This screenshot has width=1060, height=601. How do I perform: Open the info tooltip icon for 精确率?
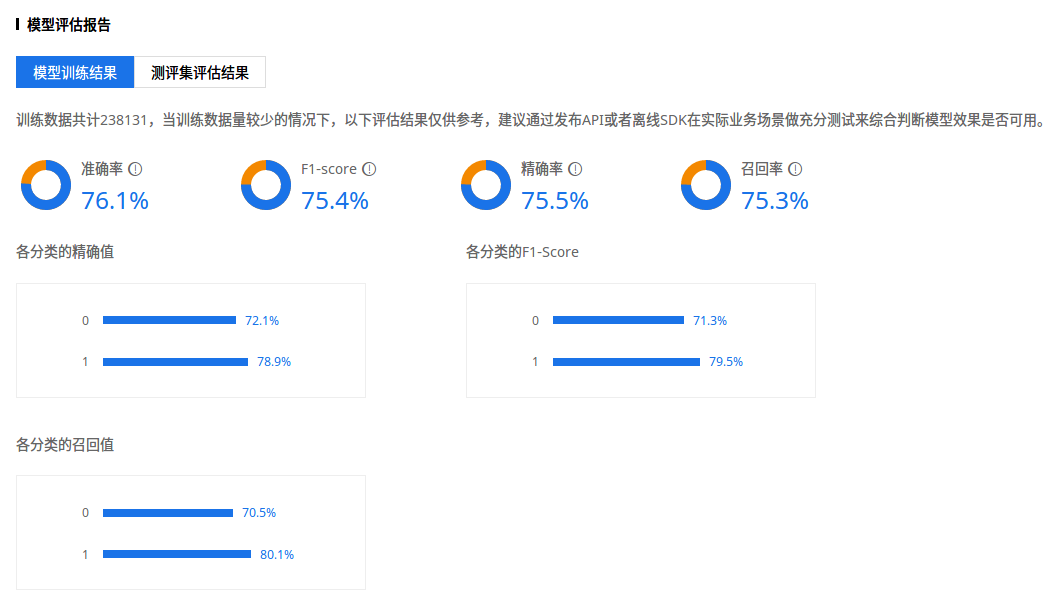575,169
